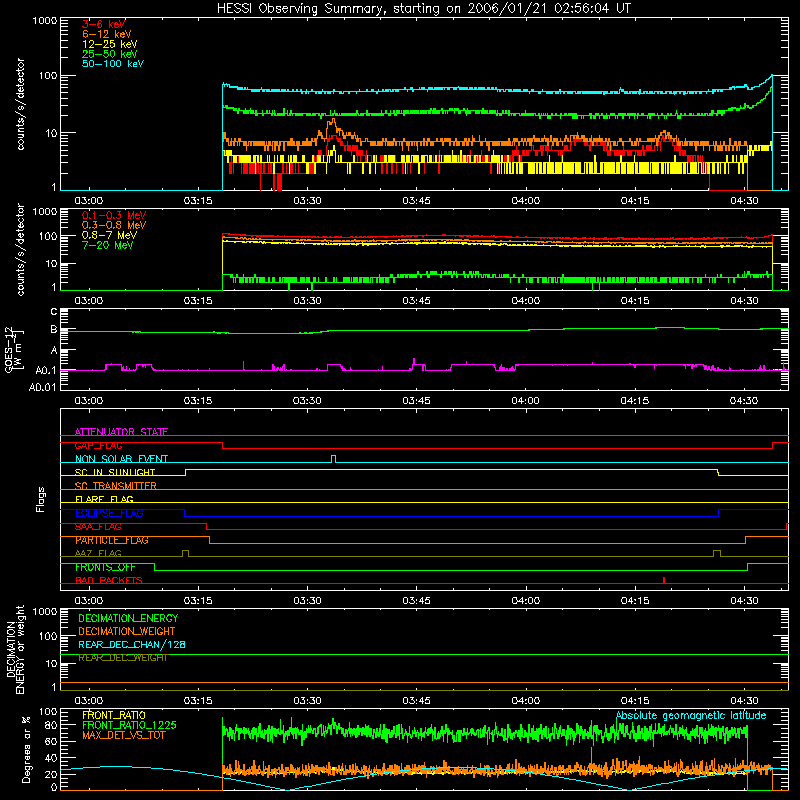Image resolution: width=800 pixels, height=800 pixels.
Task: Select the GAP_FLAG label
Action: (98, 445)
